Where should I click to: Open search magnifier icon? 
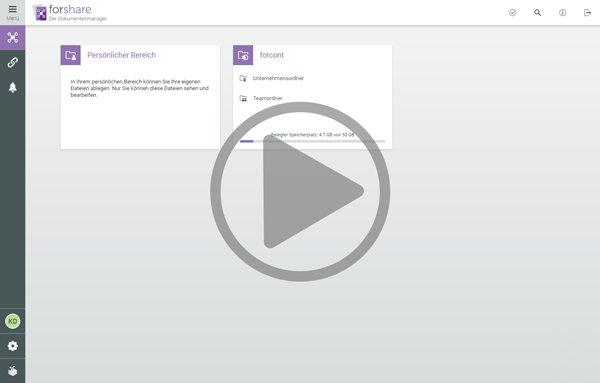coord(537,13)
